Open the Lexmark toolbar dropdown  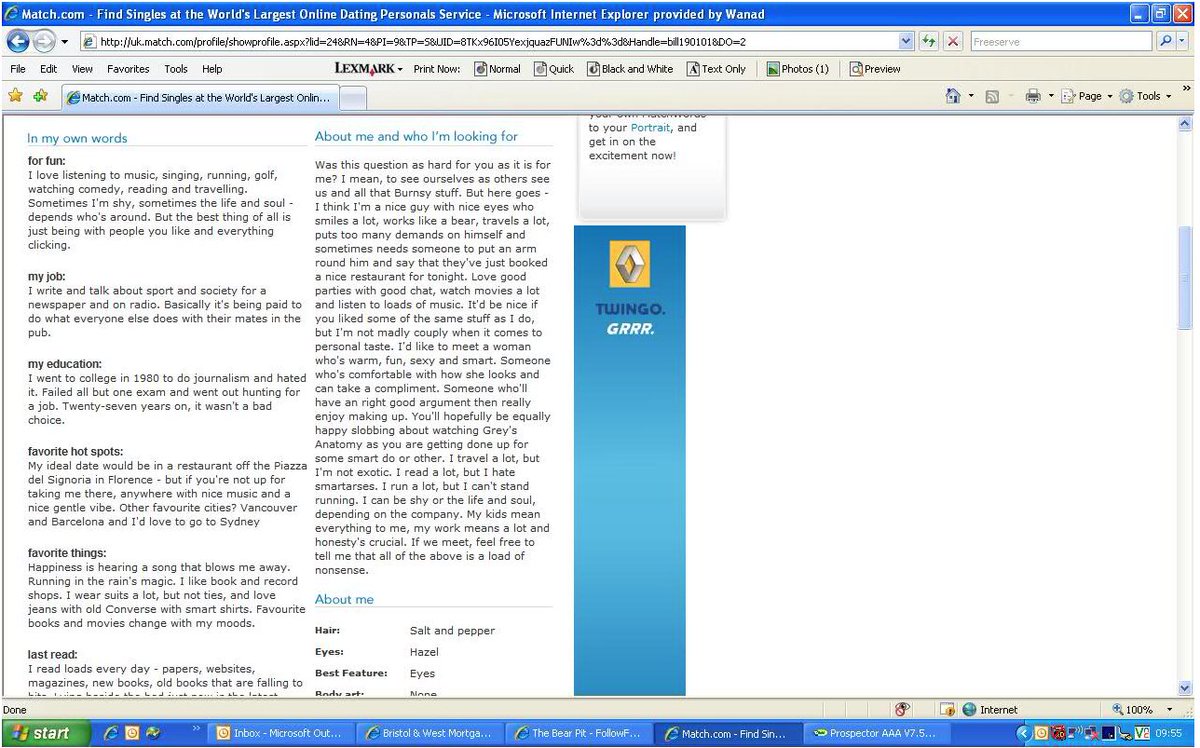(x=369, y=69)
